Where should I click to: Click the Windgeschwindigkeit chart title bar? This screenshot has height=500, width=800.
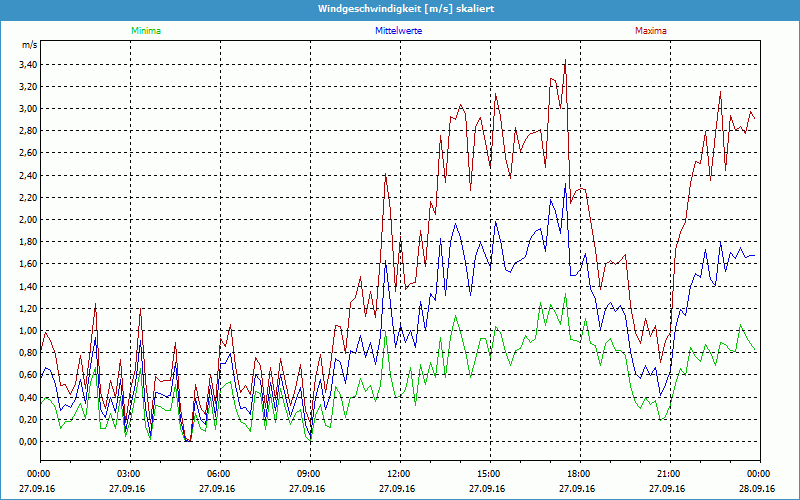[400, 8]
